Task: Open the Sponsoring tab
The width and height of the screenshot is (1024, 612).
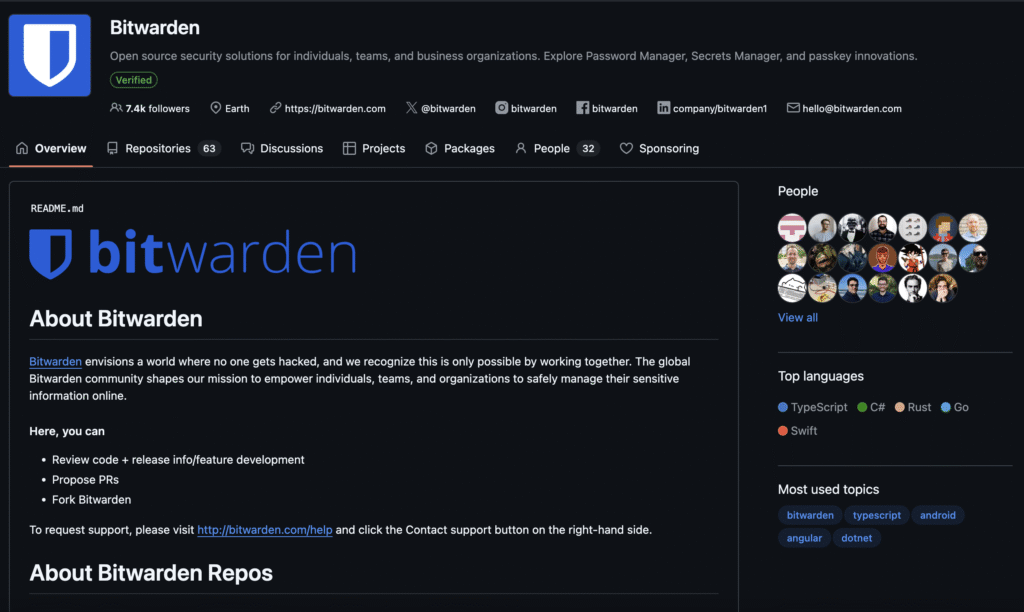Action: pos(660,148)
